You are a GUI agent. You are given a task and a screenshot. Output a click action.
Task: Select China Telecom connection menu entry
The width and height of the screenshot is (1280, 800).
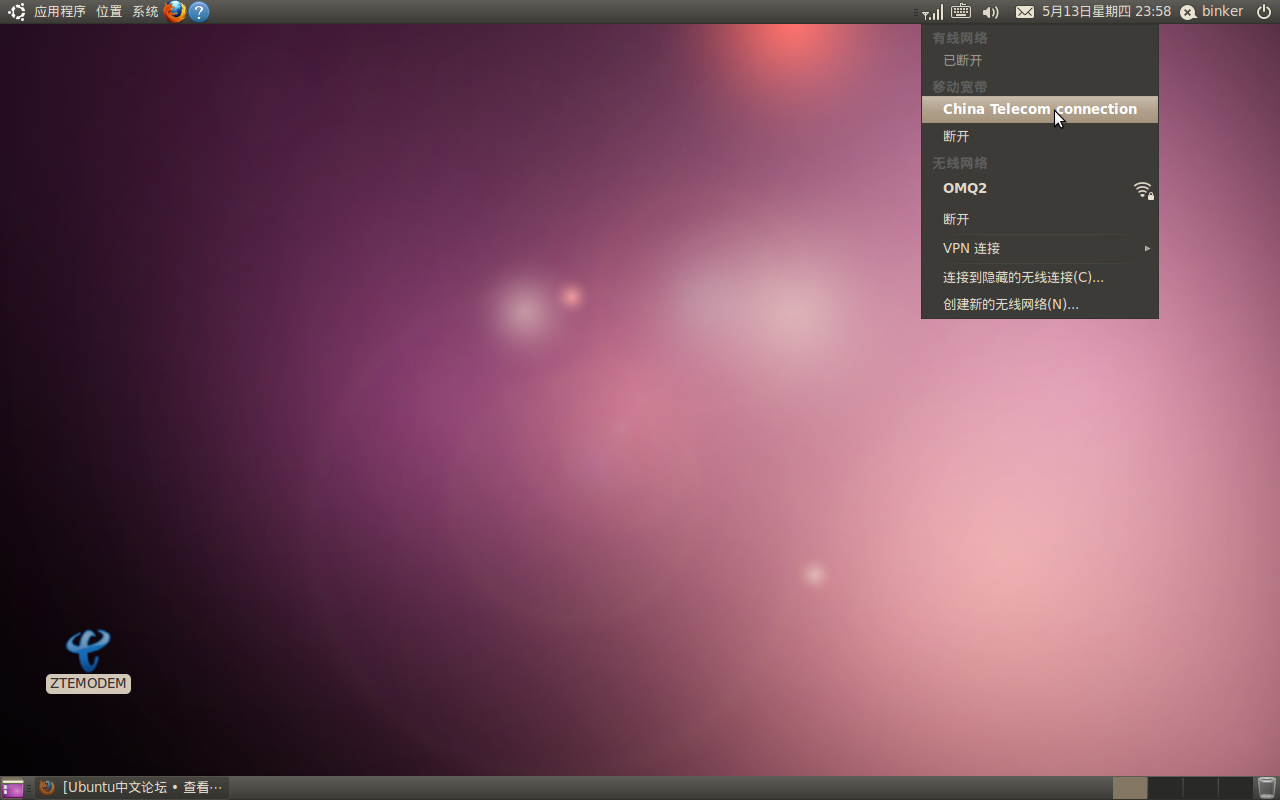(1040, 109)
